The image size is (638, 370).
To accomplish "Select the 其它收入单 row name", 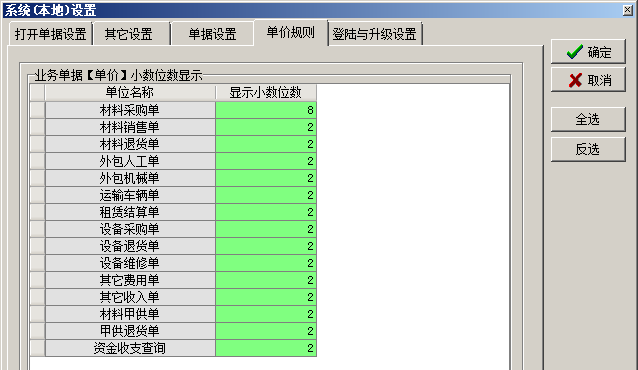I will (130, 297).
